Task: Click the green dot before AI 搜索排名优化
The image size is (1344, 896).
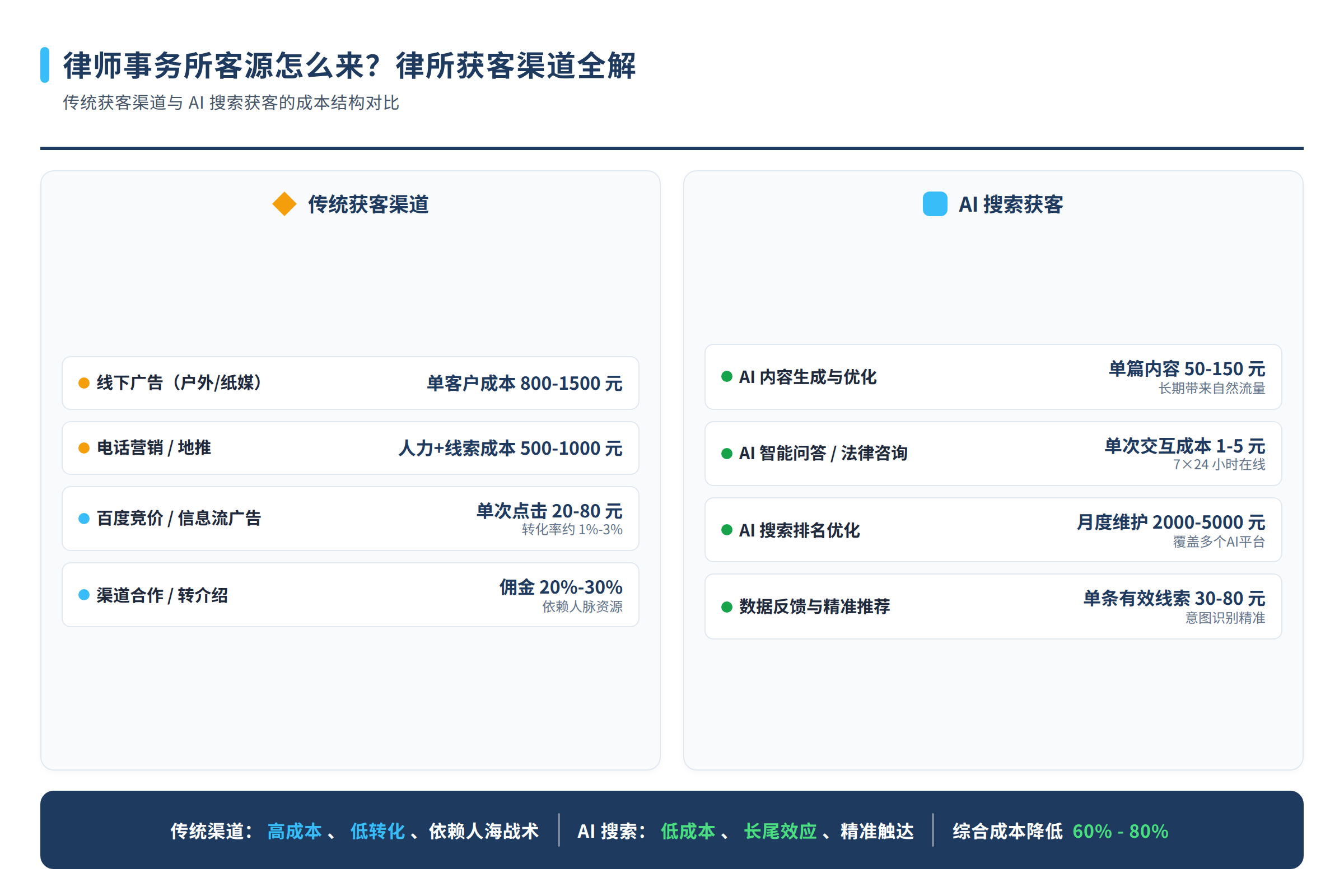Action: (727, 530)
